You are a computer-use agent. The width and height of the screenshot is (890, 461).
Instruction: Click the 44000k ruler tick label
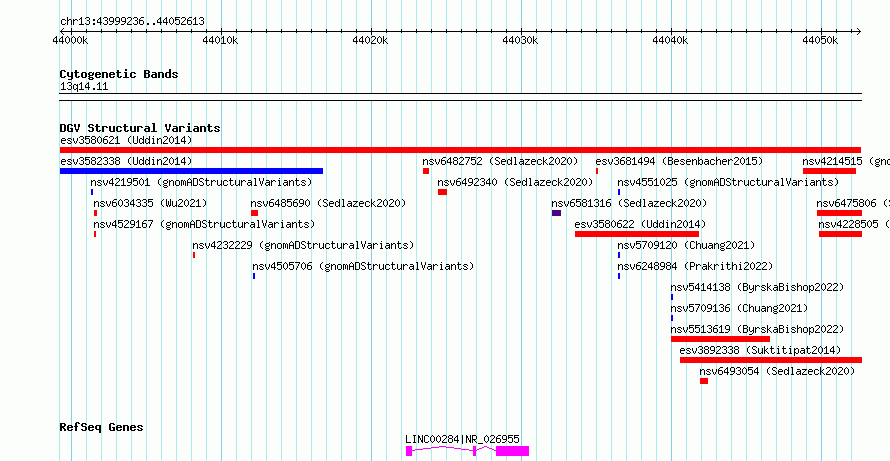(70, 40)
